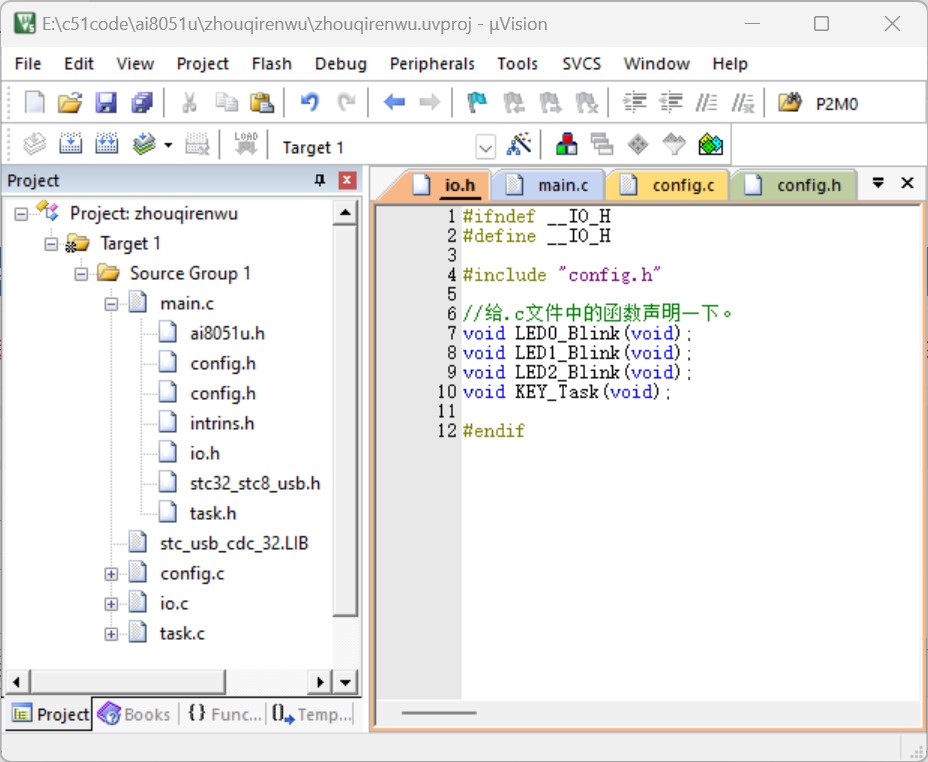Open the Target 1 dropdown
The width and height of the screenshot is (928, 762).
485,147
